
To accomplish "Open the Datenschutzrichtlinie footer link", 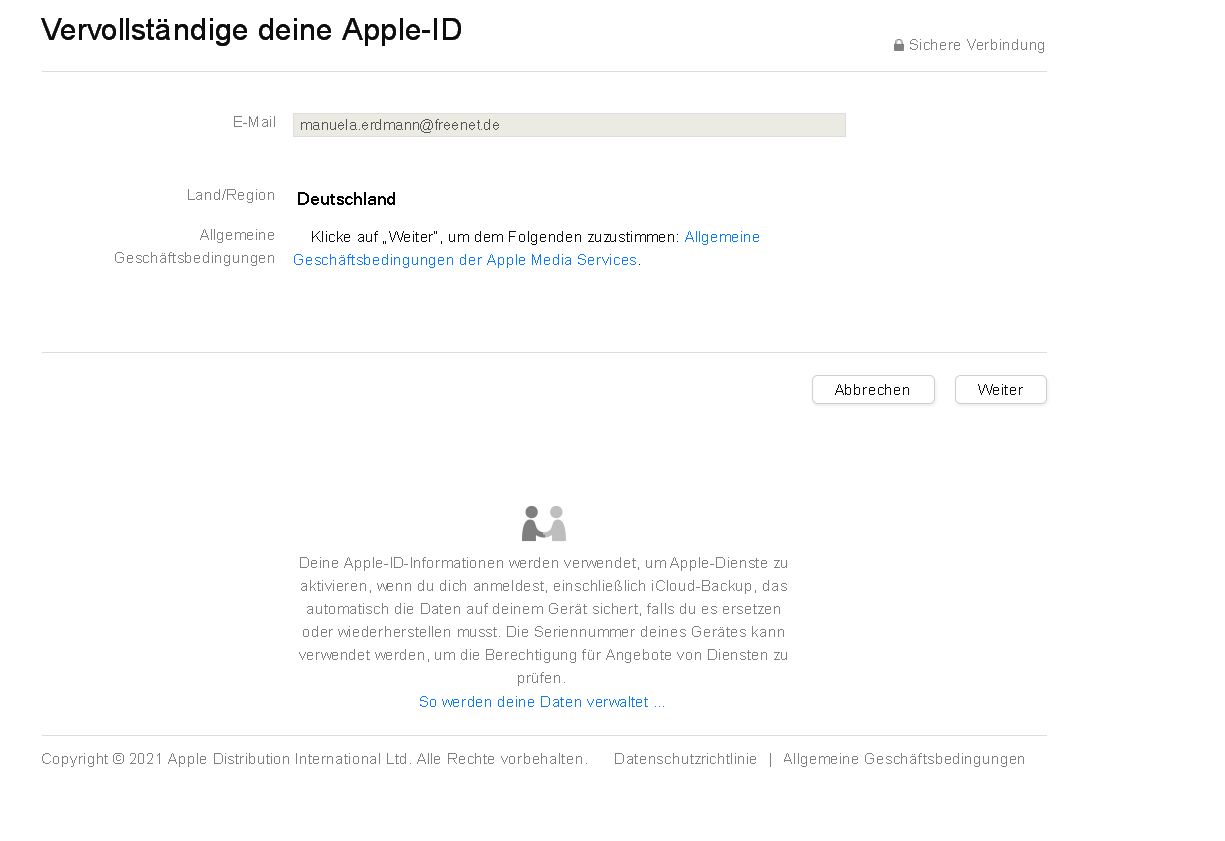I will [x=685, y=759].
